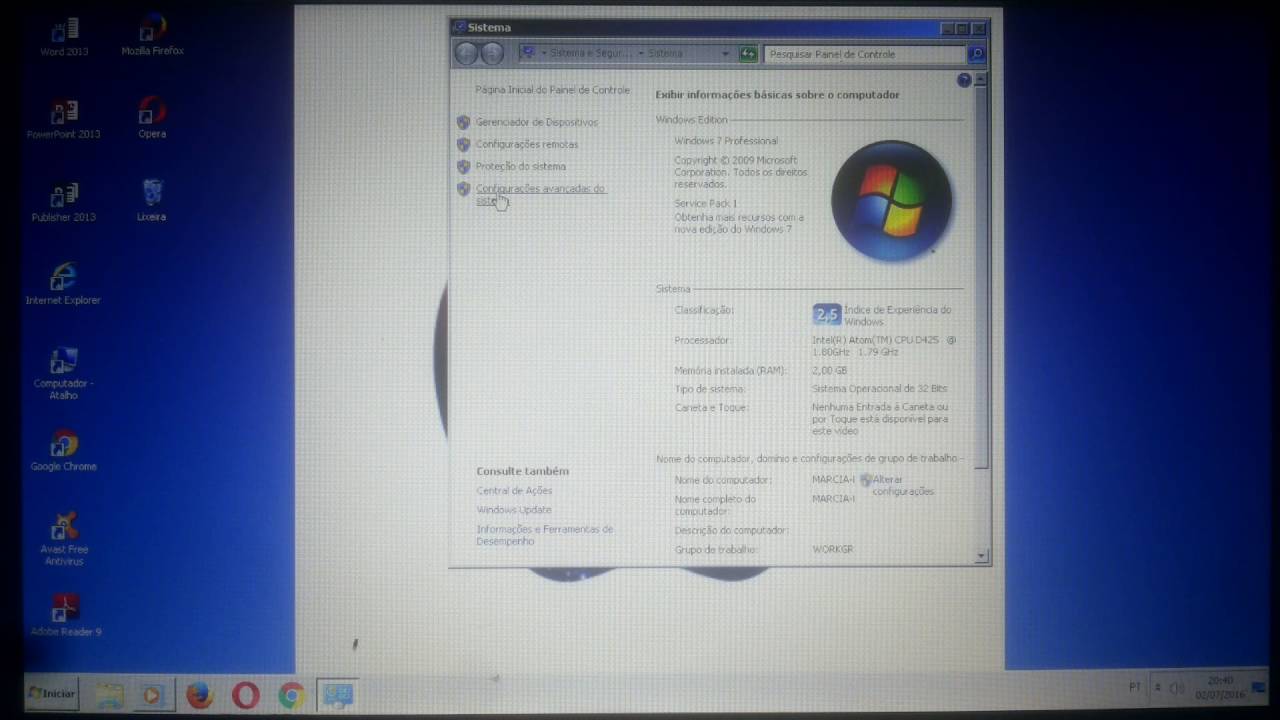1280x720 pixels.
Task: Open Configurações remotas link
Action: (527, 144)
